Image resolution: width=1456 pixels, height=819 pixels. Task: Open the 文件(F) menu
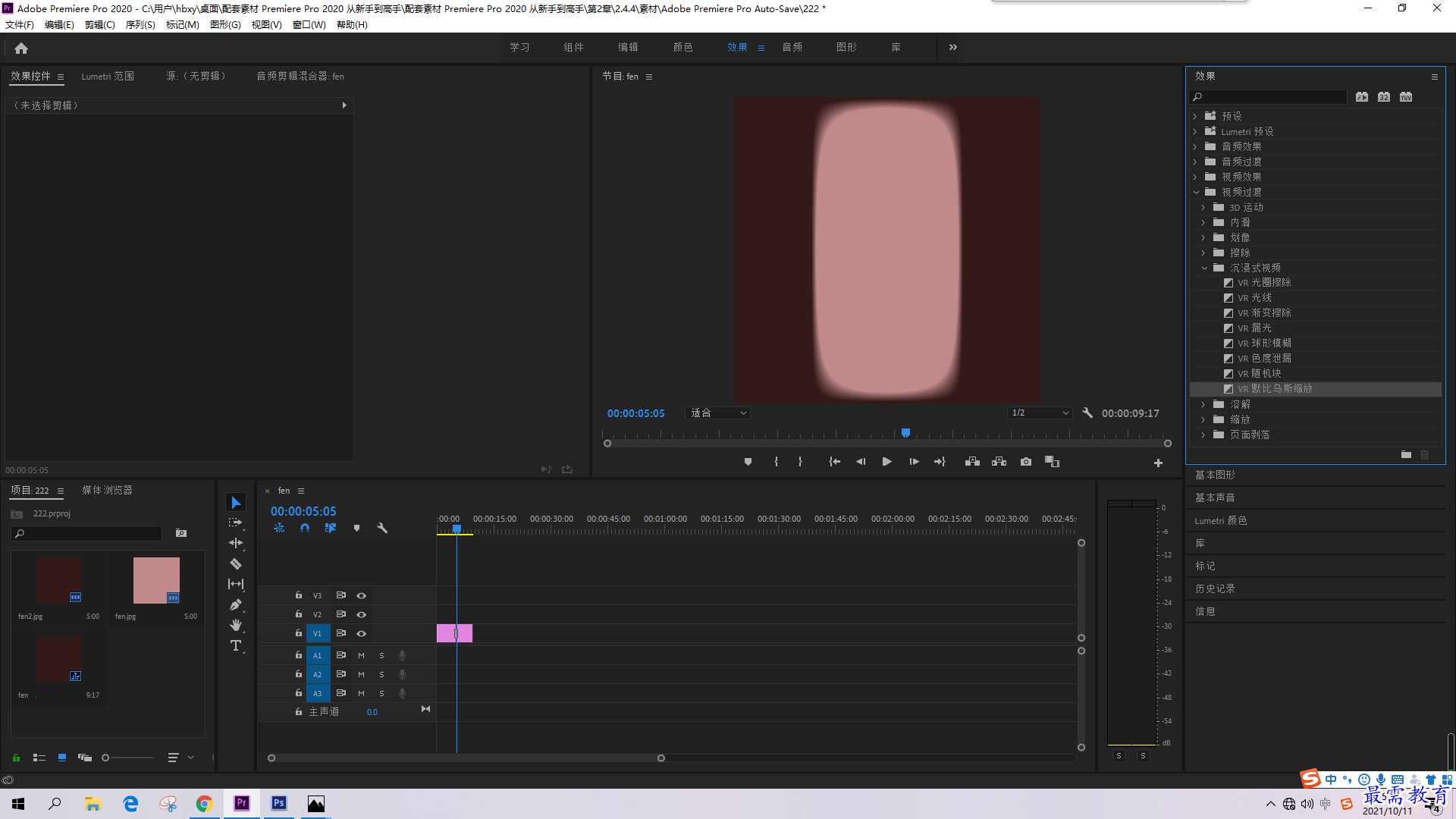tap(20, 25)
